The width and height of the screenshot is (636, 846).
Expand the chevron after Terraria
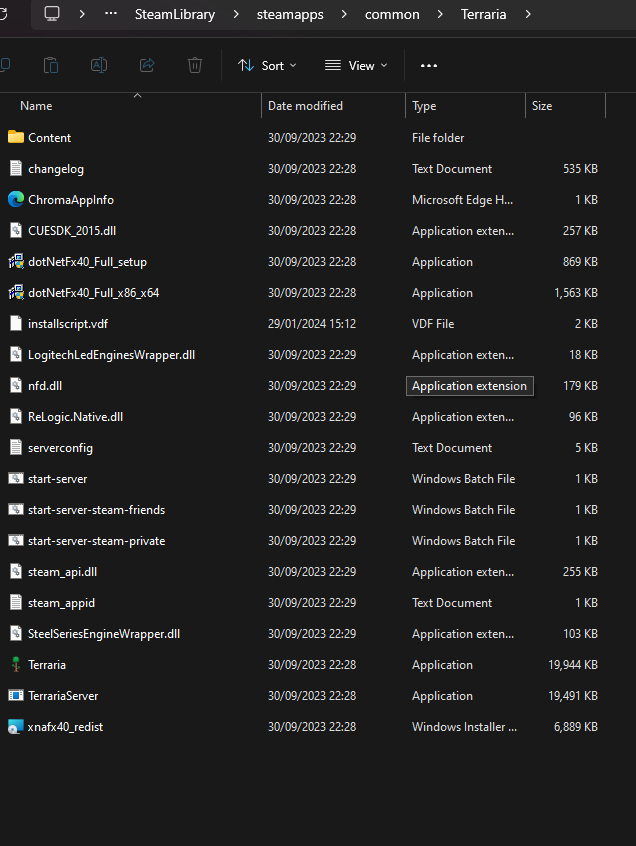[528, 14]
